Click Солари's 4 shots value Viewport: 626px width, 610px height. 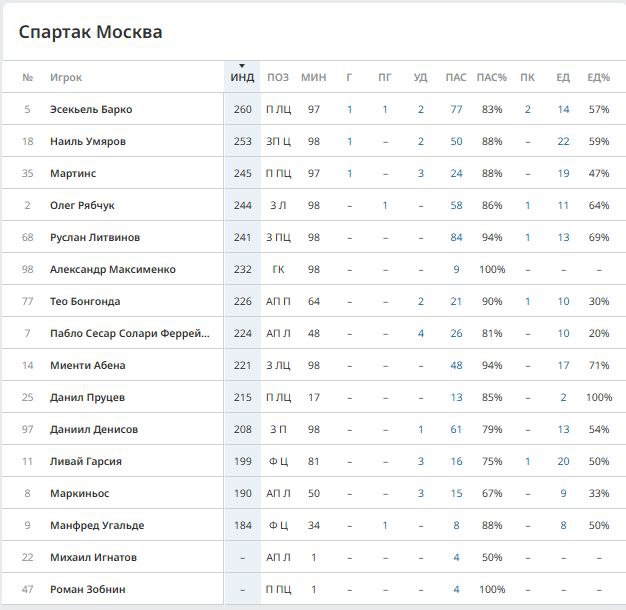click(x=421, y=333)
